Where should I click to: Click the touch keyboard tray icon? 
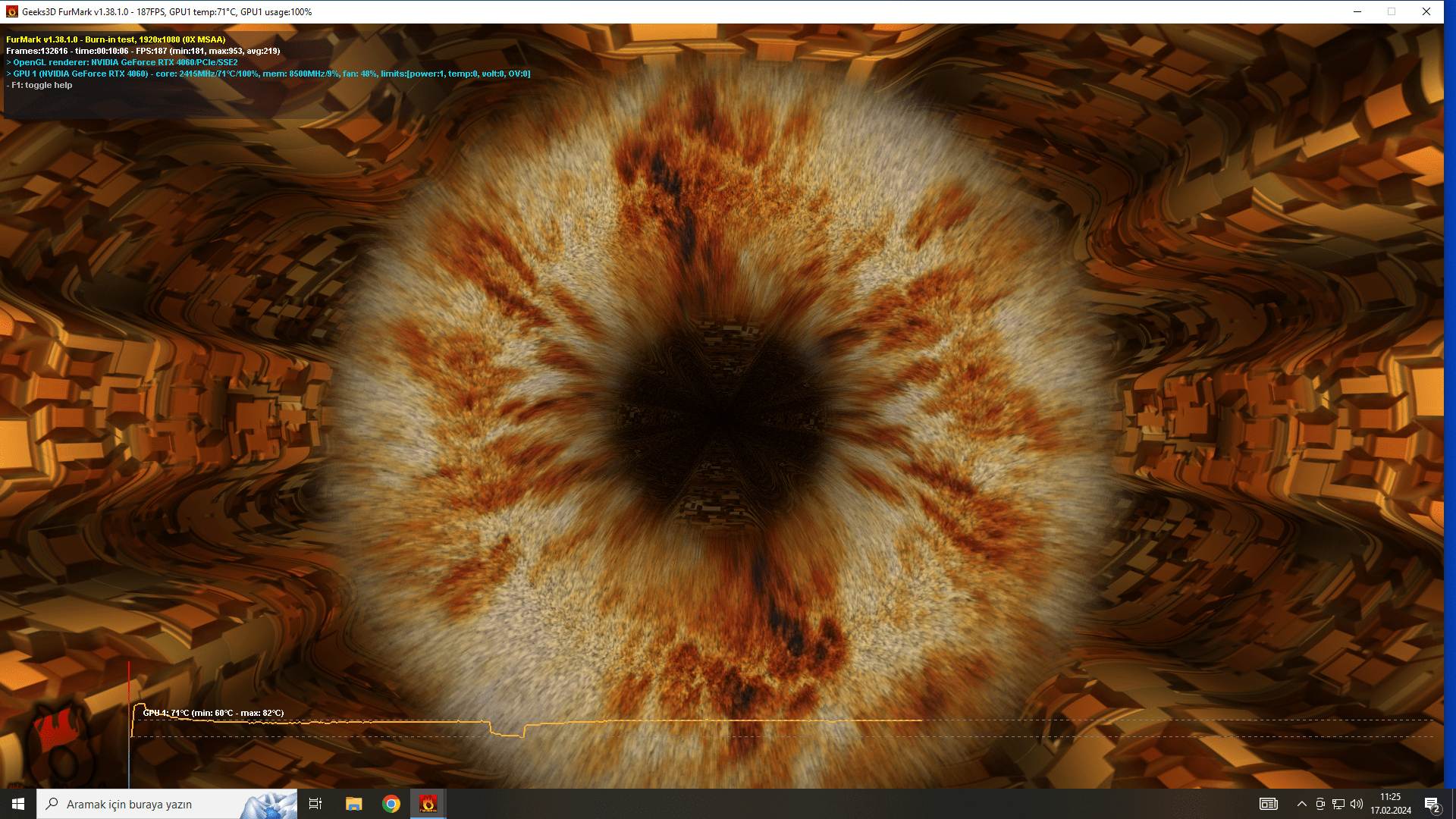pyautogui.click(x=1269, y=804)
